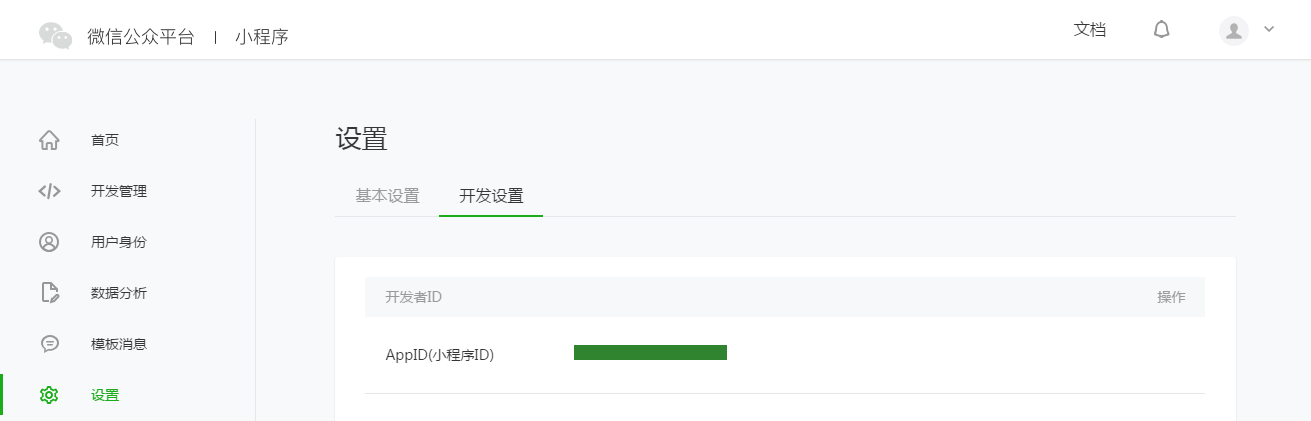
Task: Click the 微信公众平台 title link
Action: click(x=141, y=37)
